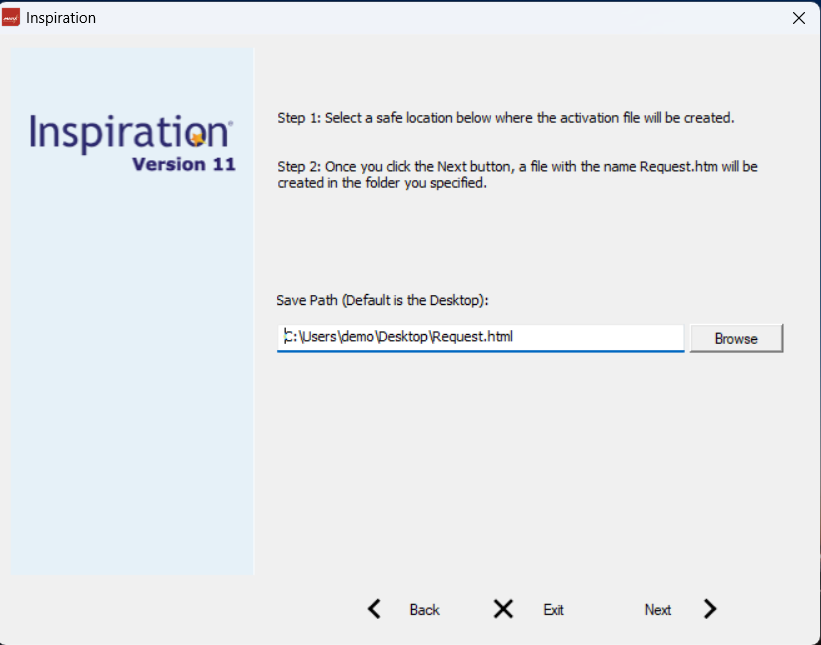Click the Save Path label
This screenshot has height=645, width=821.
(x=382, y=301)
